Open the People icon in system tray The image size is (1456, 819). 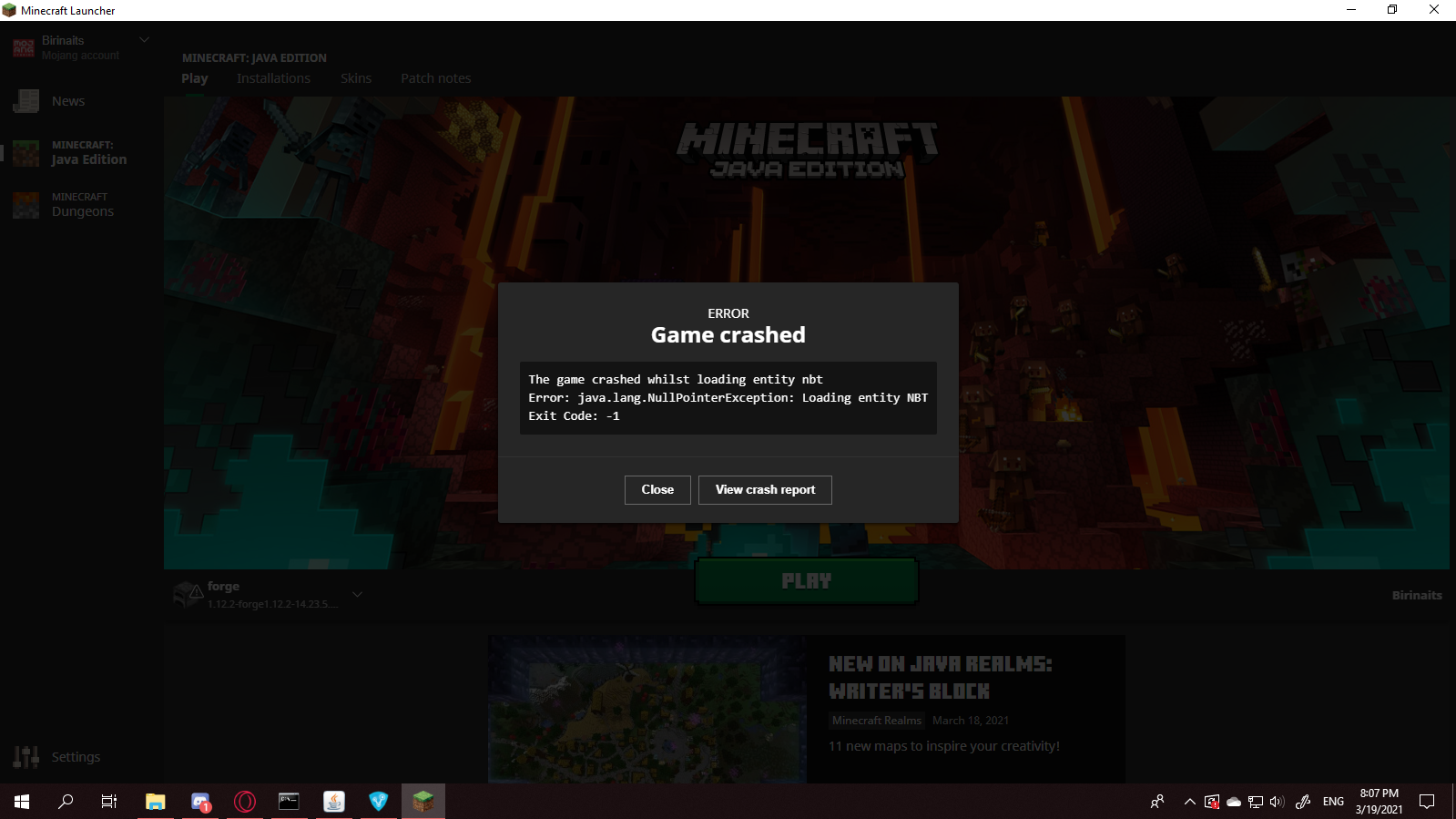1157,802
